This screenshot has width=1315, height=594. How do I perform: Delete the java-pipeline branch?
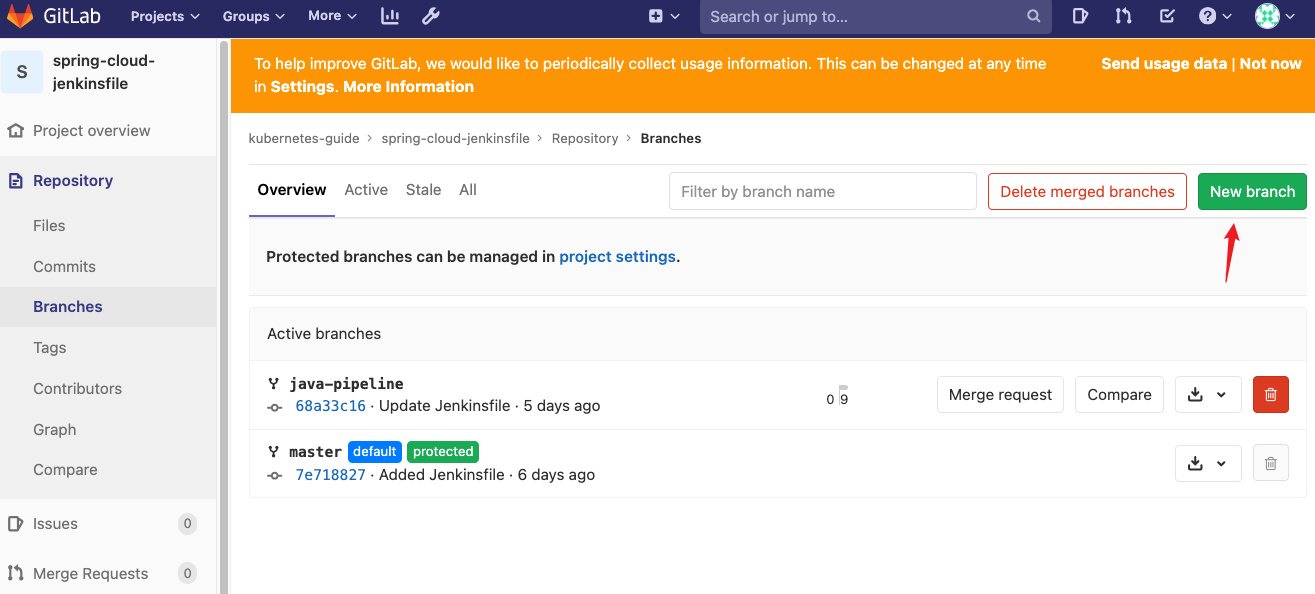click(x=1271, y=395)
